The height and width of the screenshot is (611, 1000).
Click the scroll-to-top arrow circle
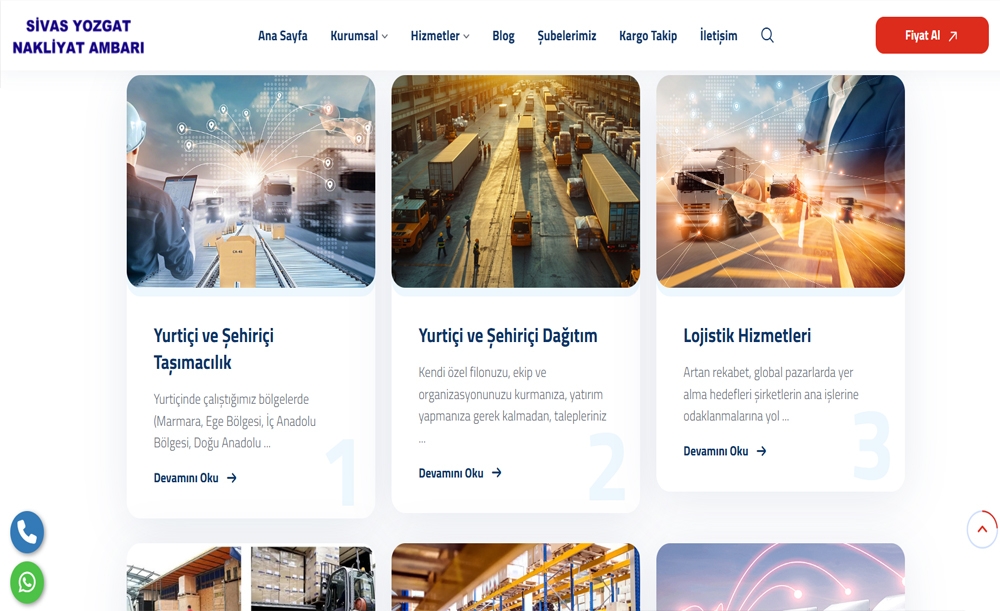point(982,529)
